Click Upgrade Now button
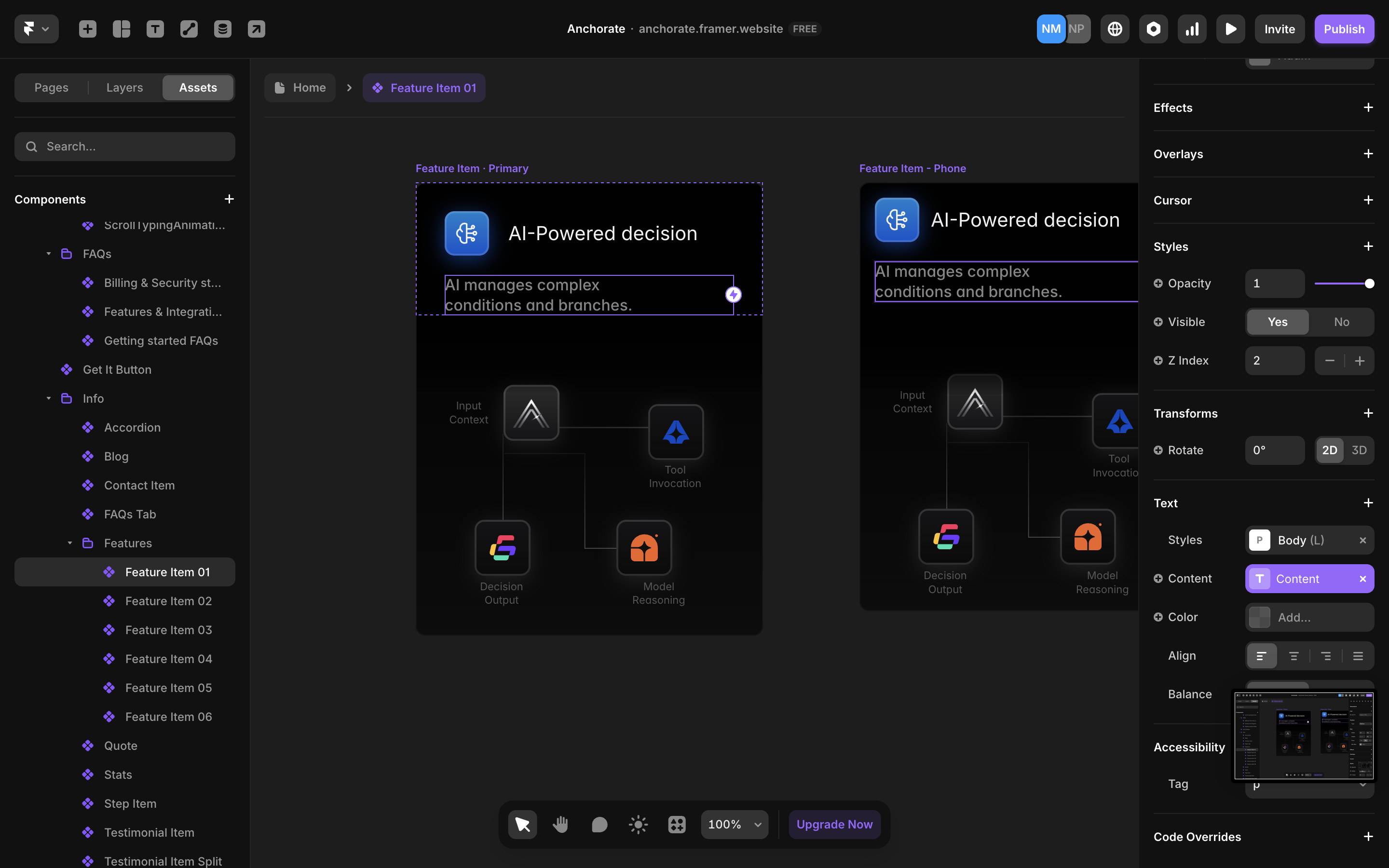The height and width of the screenshot is (868, 1389). 834,825
